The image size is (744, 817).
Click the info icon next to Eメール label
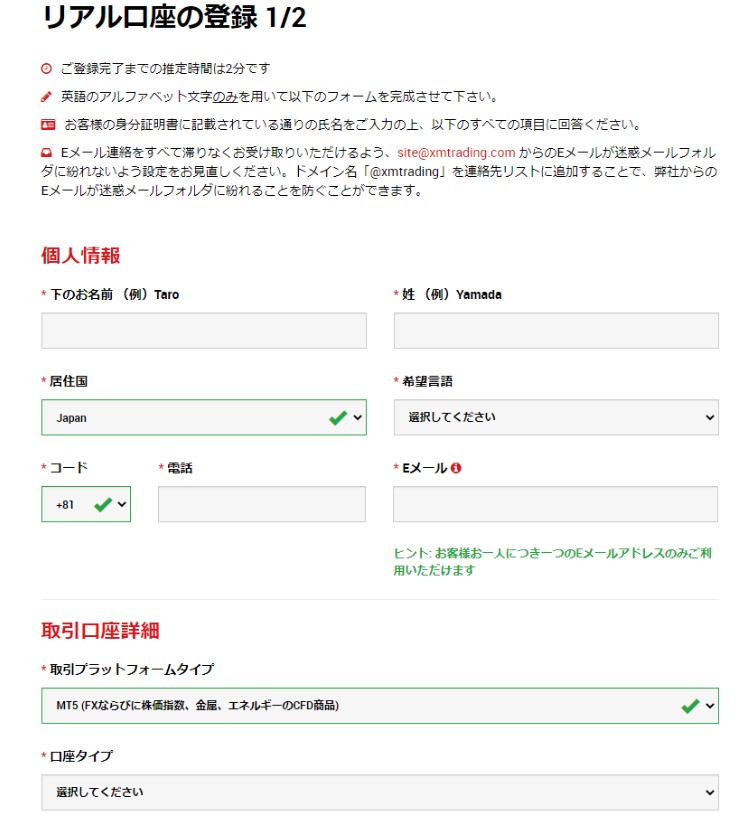coord(456,468)
